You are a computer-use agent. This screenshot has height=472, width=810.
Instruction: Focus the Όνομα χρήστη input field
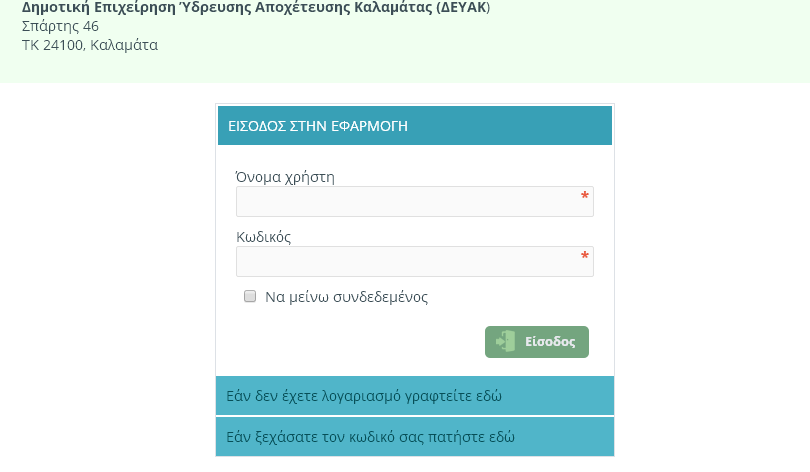(x=415, y=201)
